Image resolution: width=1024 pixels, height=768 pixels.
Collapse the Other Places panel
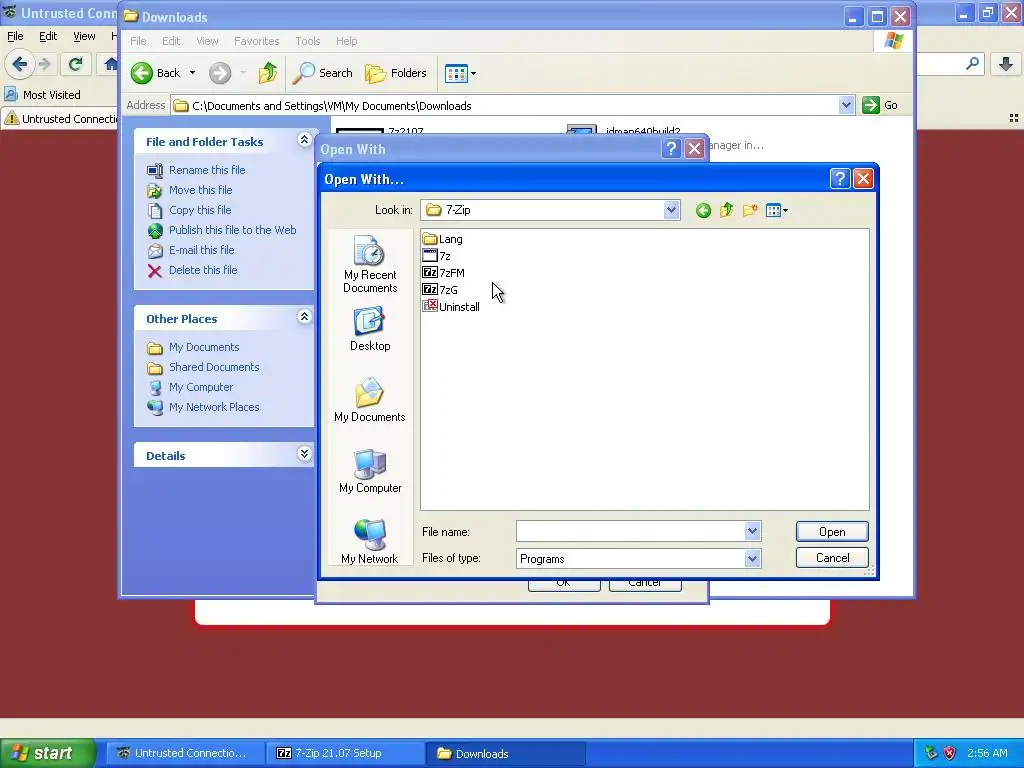pos(304,316)
